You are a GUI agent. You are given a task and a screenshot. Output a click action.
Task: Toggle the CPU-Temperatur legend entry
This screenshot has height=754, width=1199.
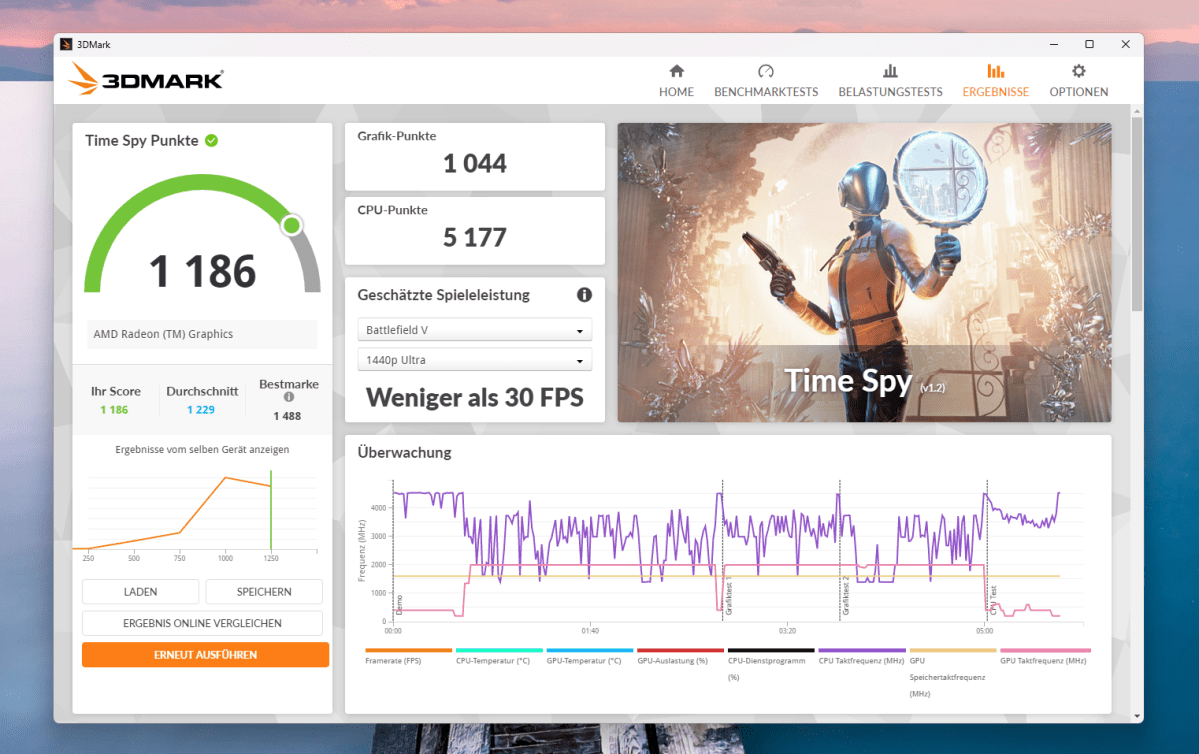point(499,656)
